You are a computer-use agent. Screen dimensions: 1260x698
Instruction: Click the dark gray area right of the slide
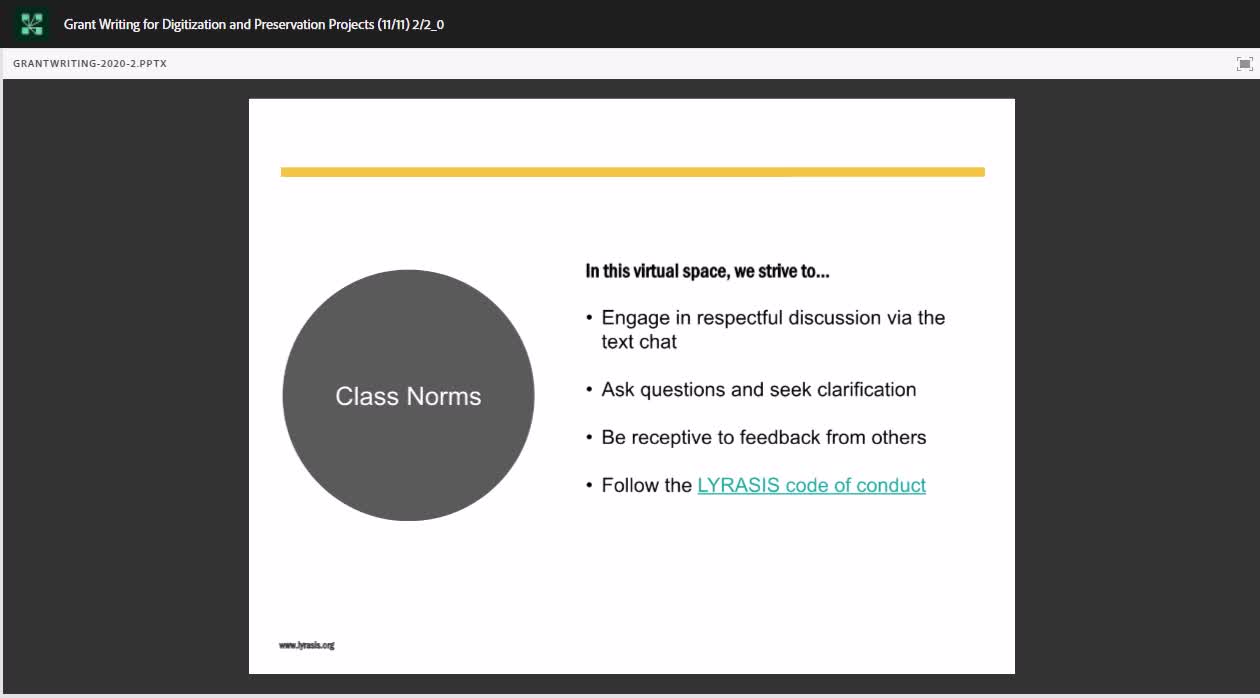[x=1136, y=385]
